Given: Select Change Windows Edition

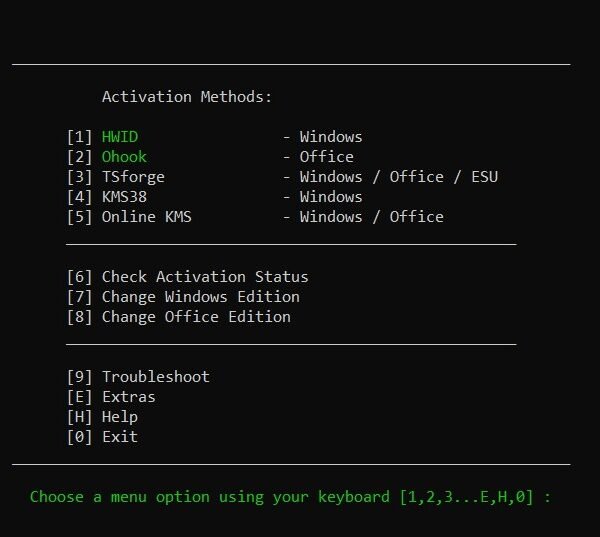Looking at the screenshot, I should 201,297.
